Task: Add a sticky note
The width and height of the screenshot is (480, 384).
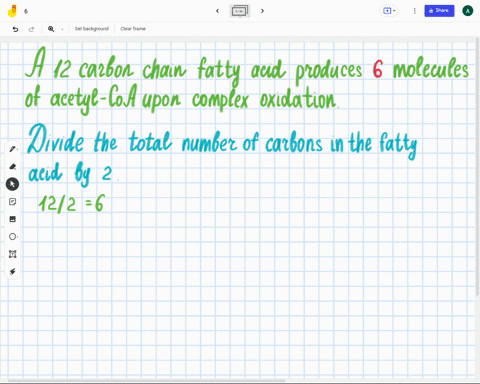Action: coord(13,202)
